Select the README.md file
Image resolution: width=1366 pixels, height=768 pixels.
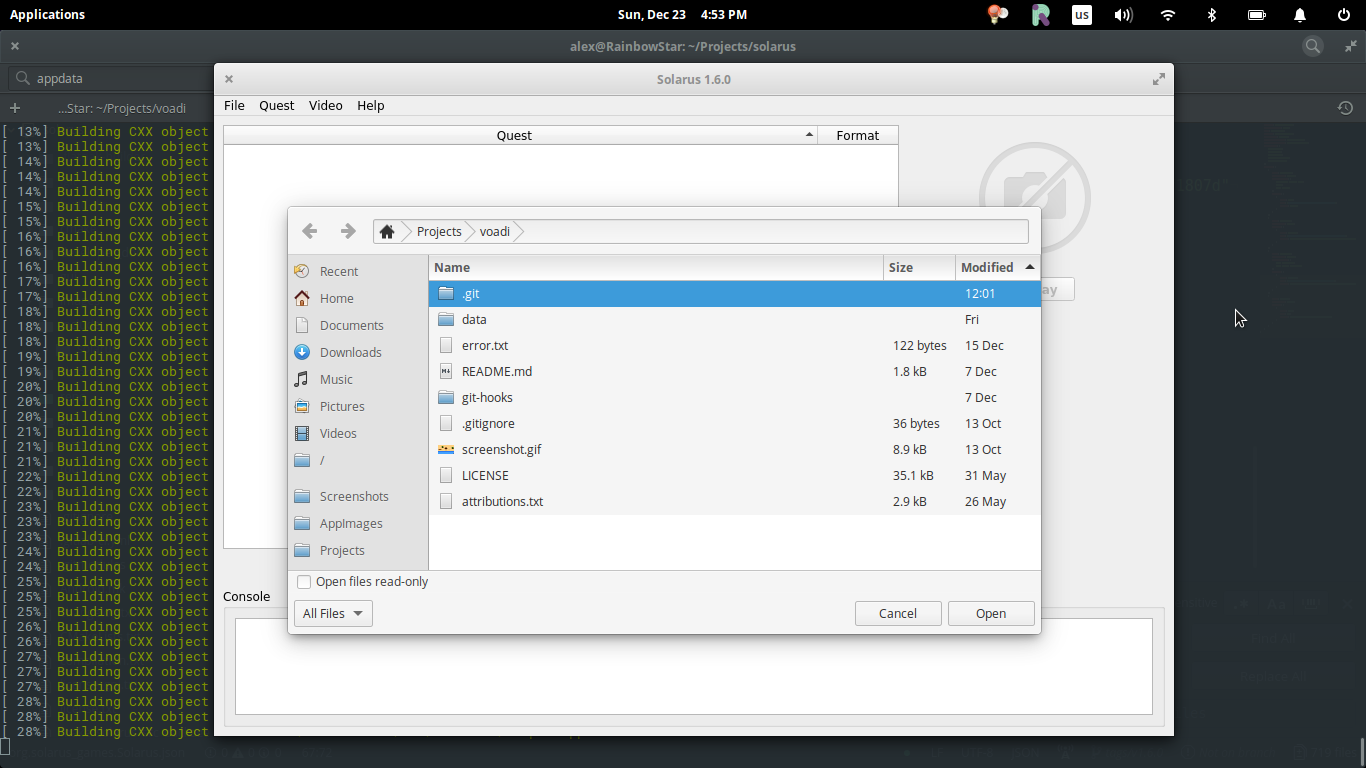click(735, 372)
